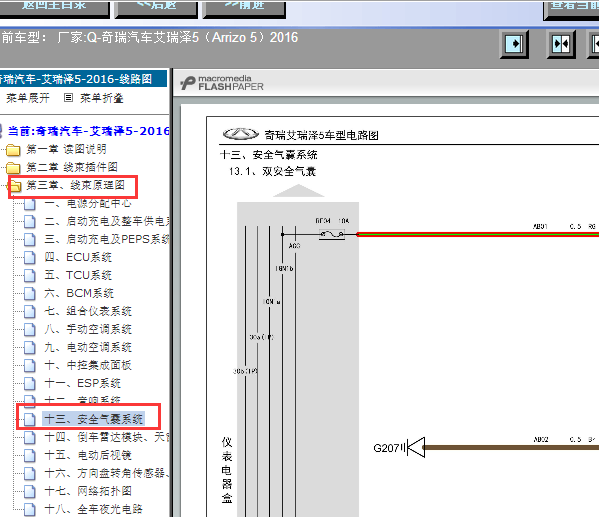Click the <<后退 back button
Image resolution: width=599 pixels, height=517 pixels.
(156, 8)
